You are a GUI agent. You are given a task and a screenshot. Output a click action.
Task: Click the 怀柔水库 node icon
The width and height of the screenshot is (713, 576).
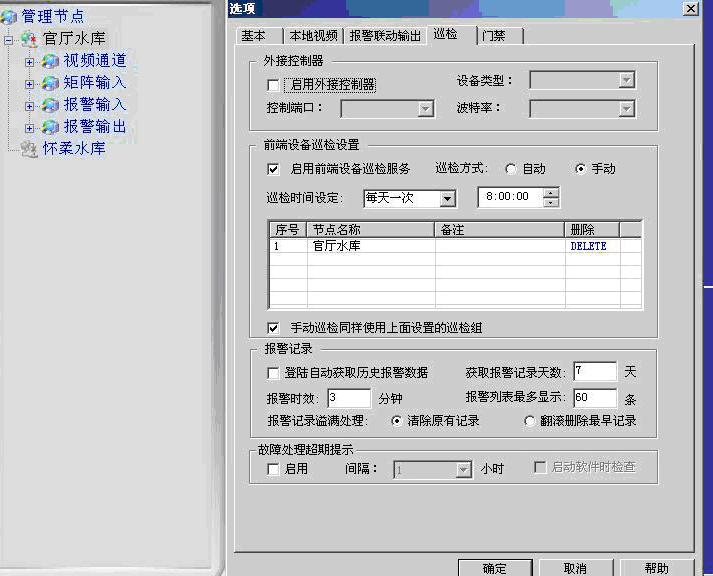pos(29,149)
